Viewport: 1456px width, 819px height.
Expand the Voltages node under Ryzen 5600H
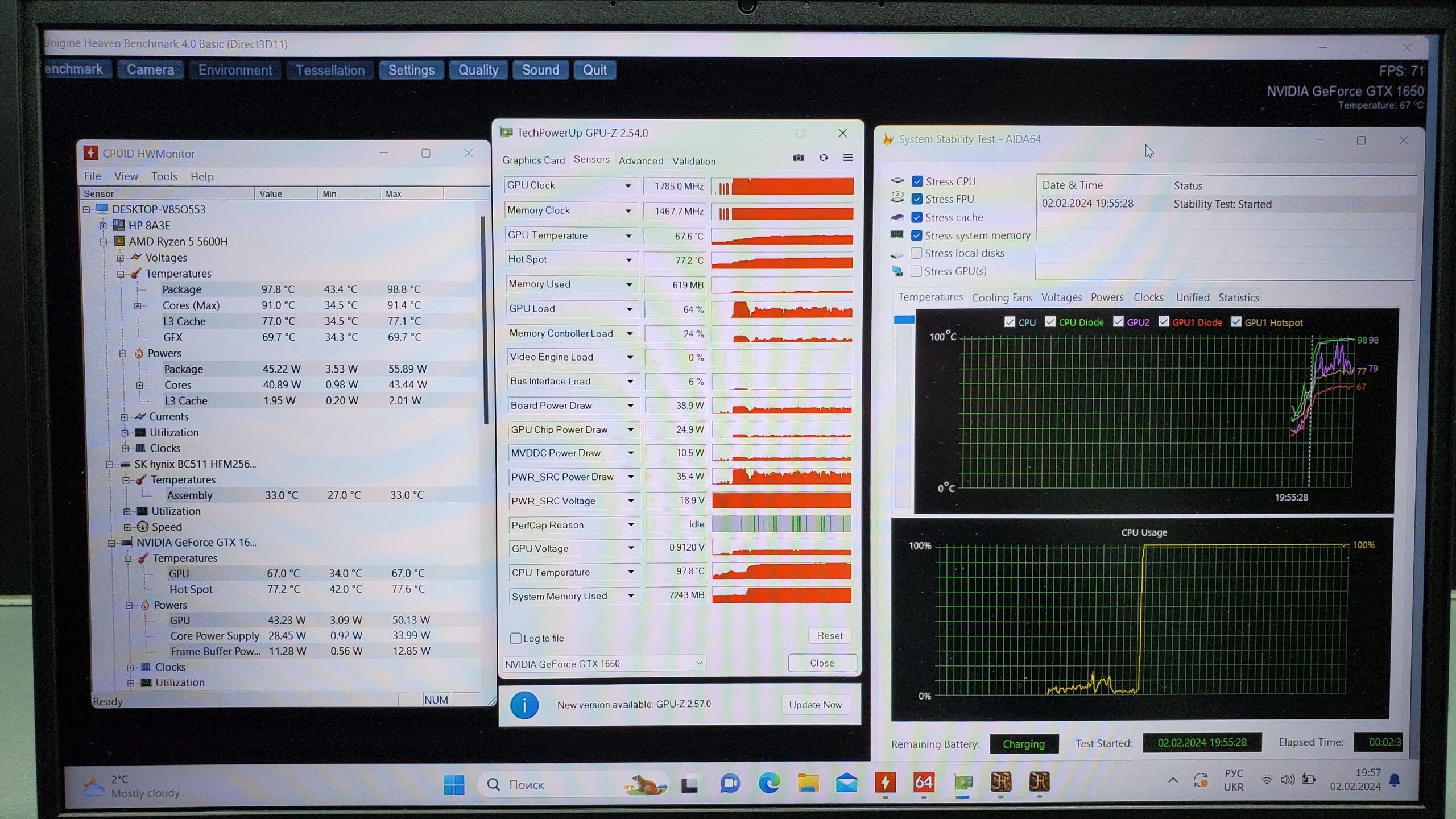pyautogui.click(x=120, y=258)
